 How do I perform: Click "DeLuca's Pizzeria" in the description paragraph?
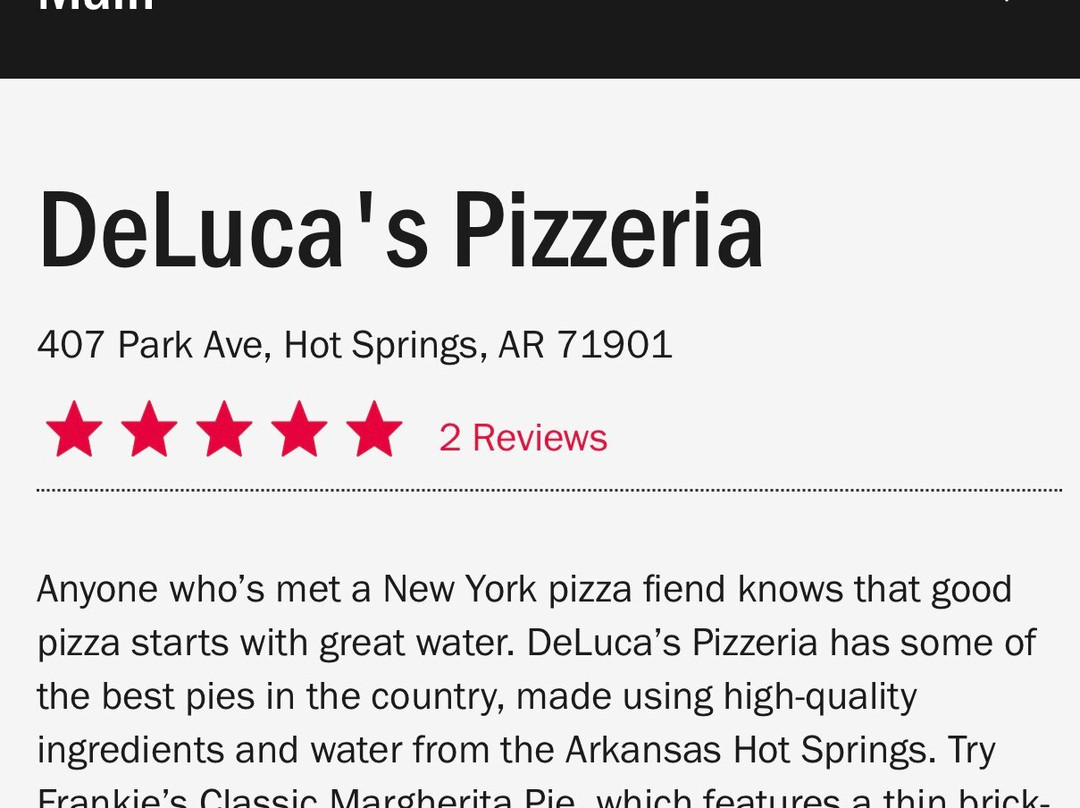pos(673,642)
